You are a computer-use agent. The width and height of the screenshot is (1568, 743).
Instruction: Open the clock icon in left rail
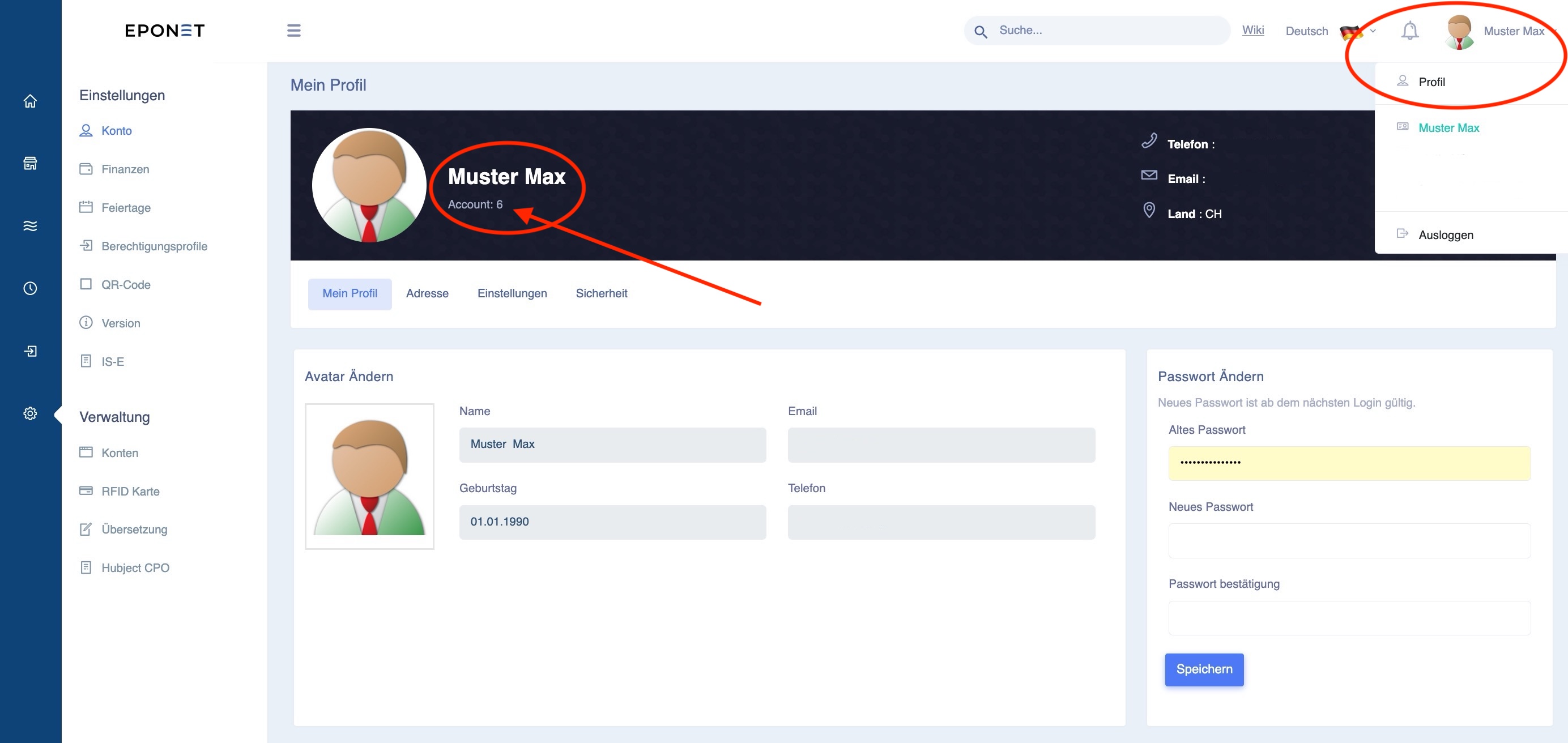point(30,288)
